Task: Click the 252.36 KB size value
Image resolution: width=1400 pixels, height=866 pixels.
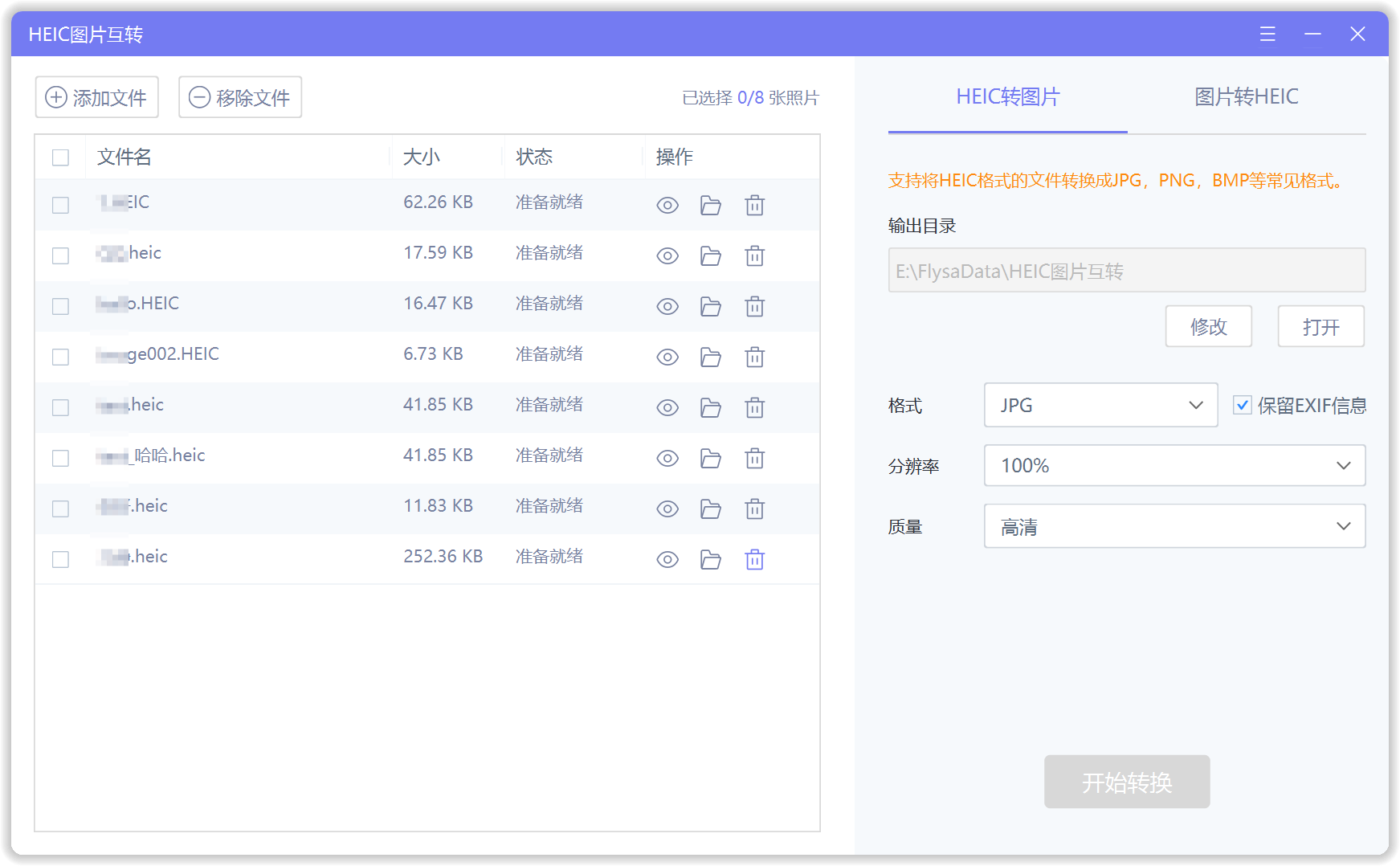Action: coord(443,557)
